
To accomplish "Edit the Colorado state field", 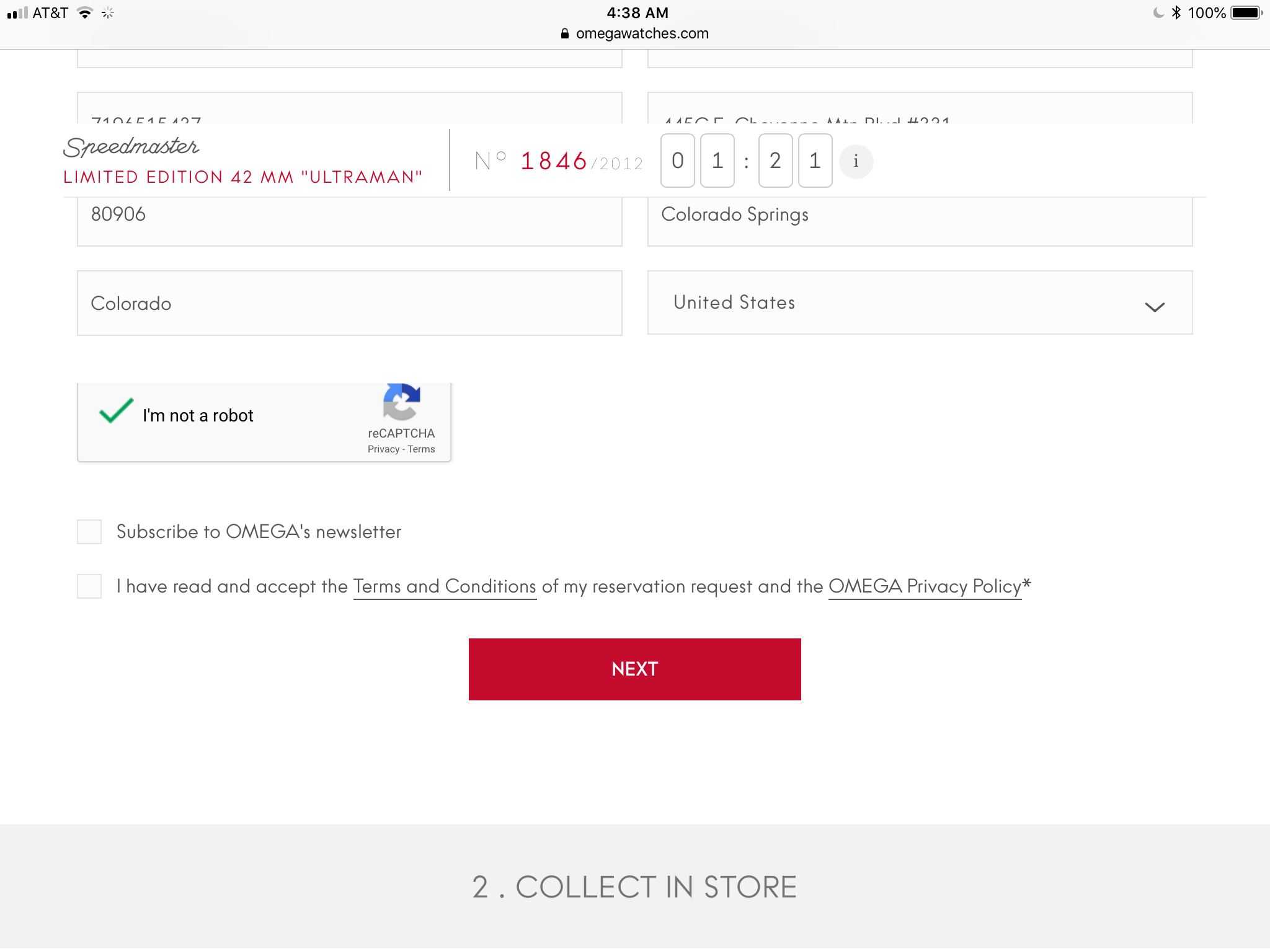I will (x=349, y=303).
